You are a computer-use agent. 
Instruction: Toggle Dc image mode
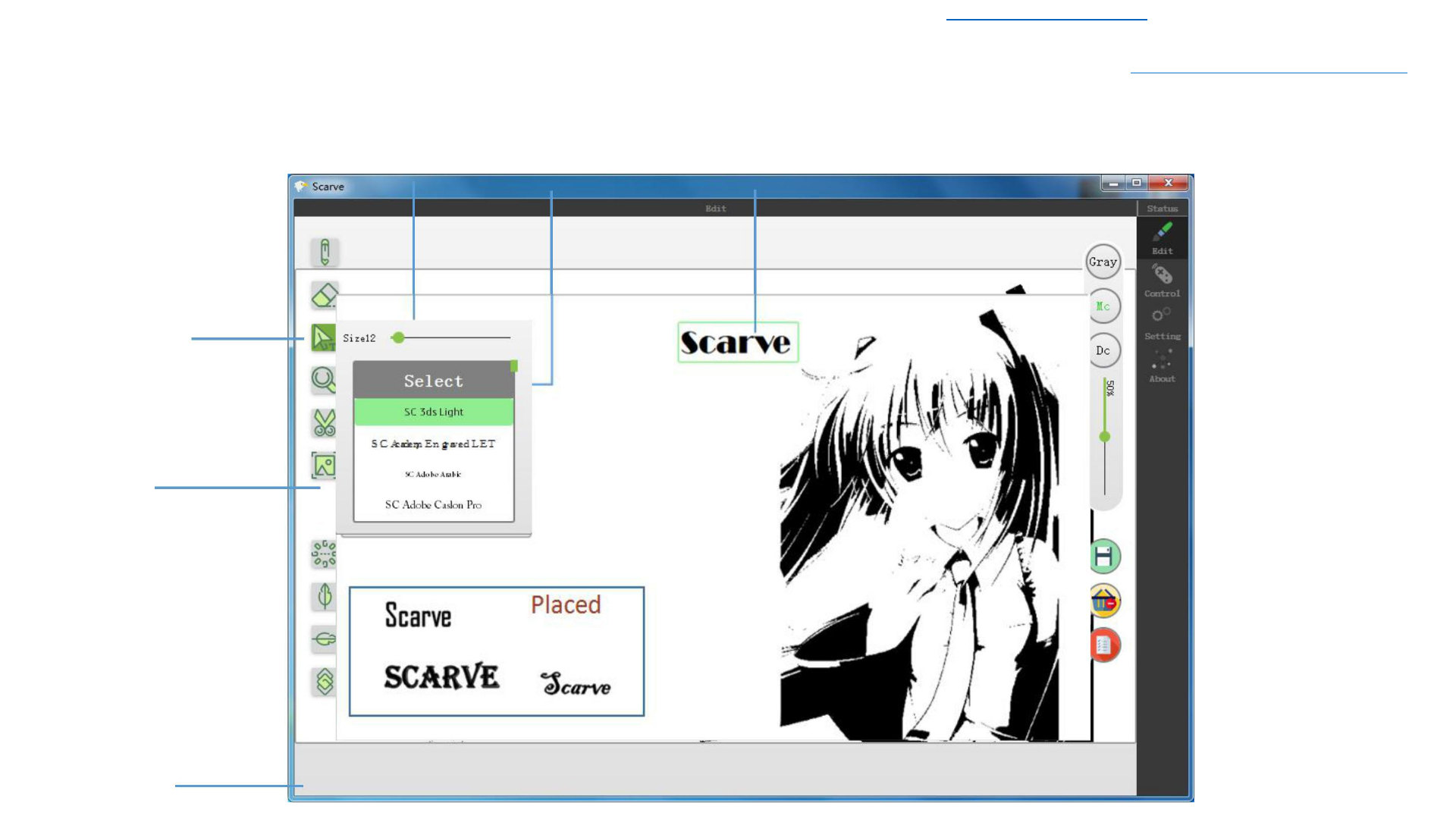click(1103, 350)
